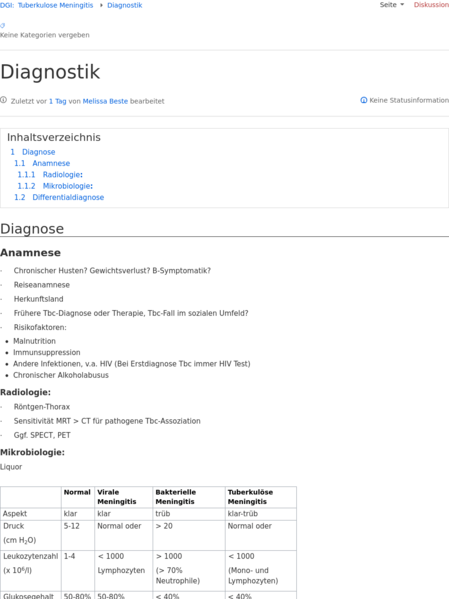Click the 'Andere Infektionen, v.a. HIV' bullet
Screen dimensions: 449x599
click(132, 364)
